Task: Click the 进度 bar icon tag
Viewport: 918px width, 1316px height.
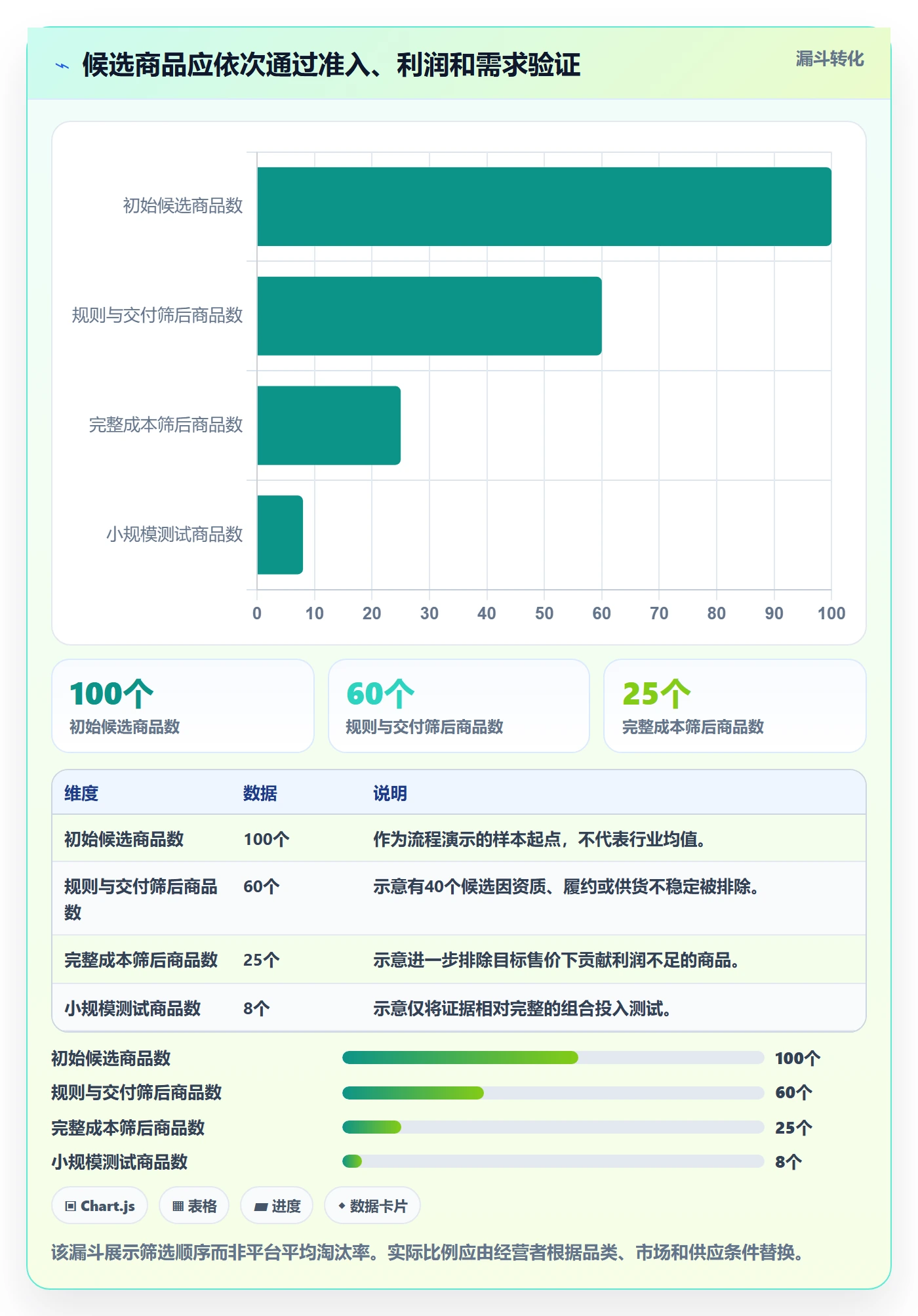Action: coord(277,1206)
